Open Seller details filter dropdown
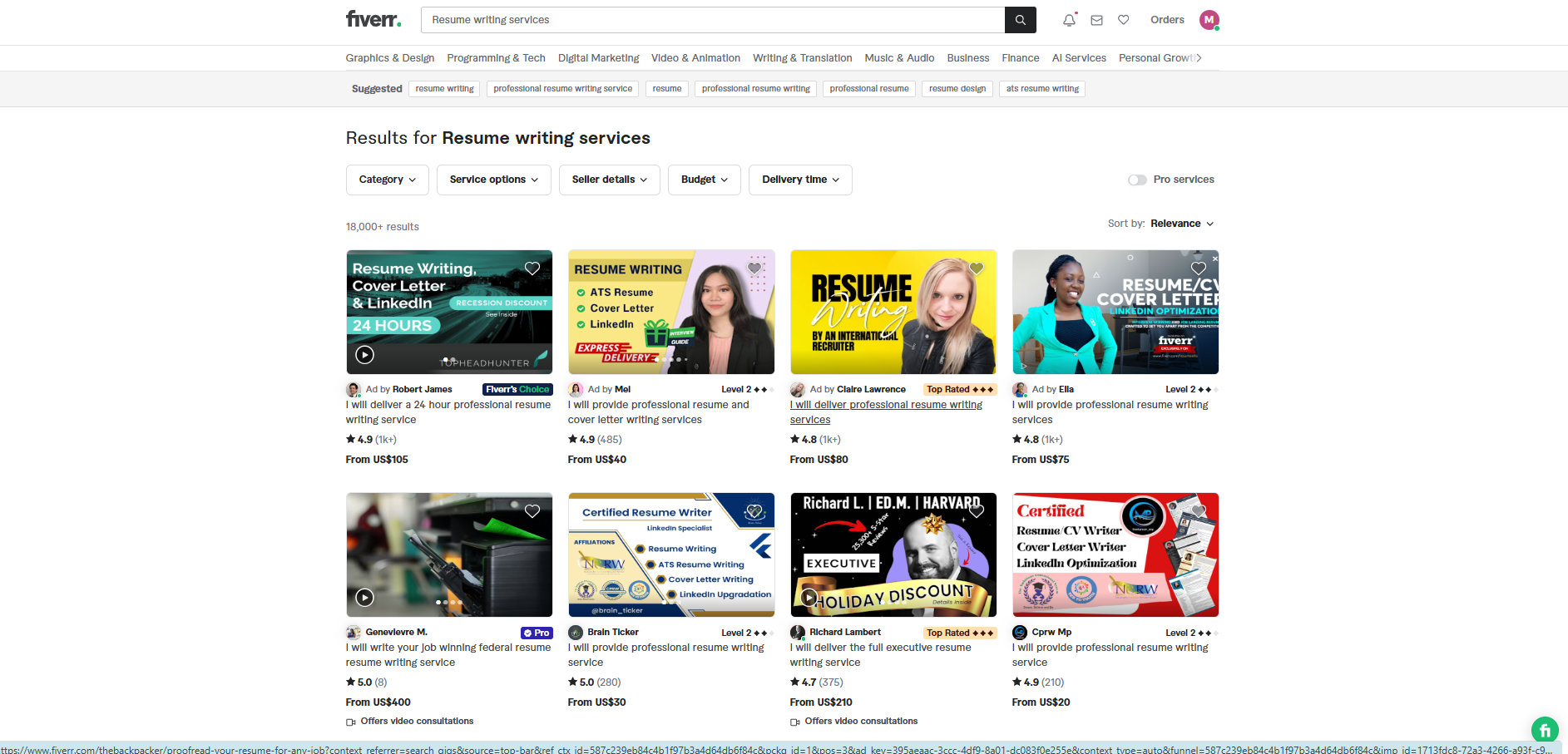 (x=610, y=180)
